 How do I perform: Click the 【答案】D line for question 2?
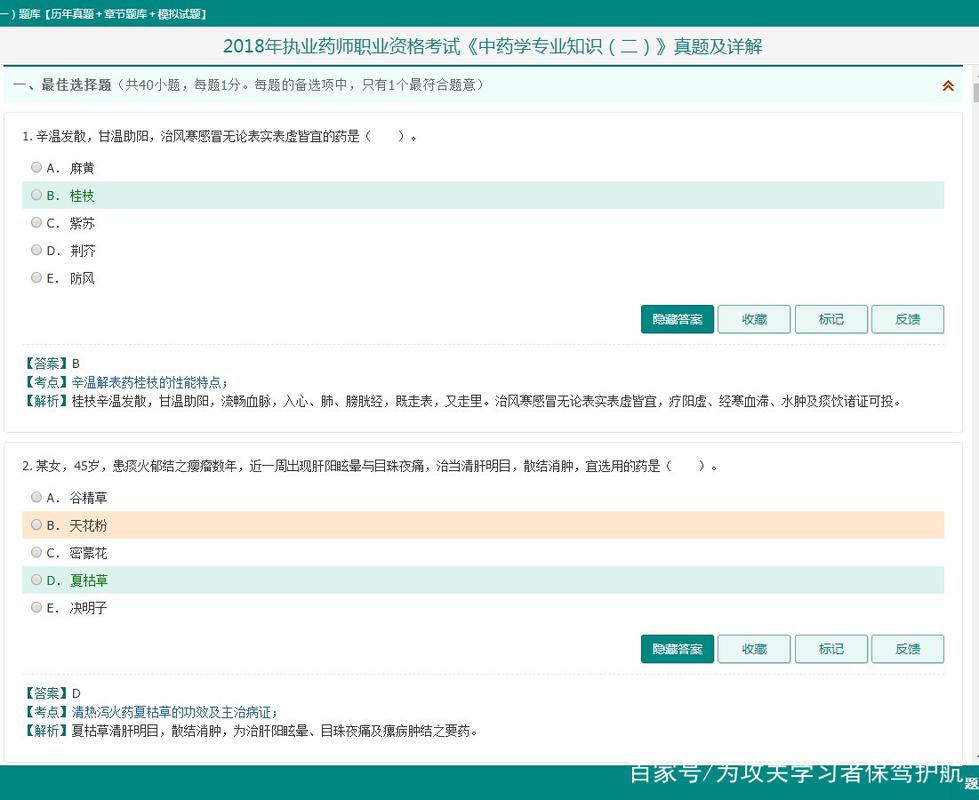tap(51, 693)
